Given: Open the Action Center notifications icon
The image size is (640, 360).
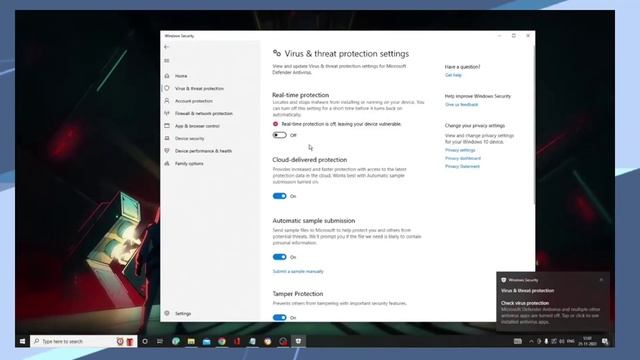Looking at the screenshot, I should [605, 341].
